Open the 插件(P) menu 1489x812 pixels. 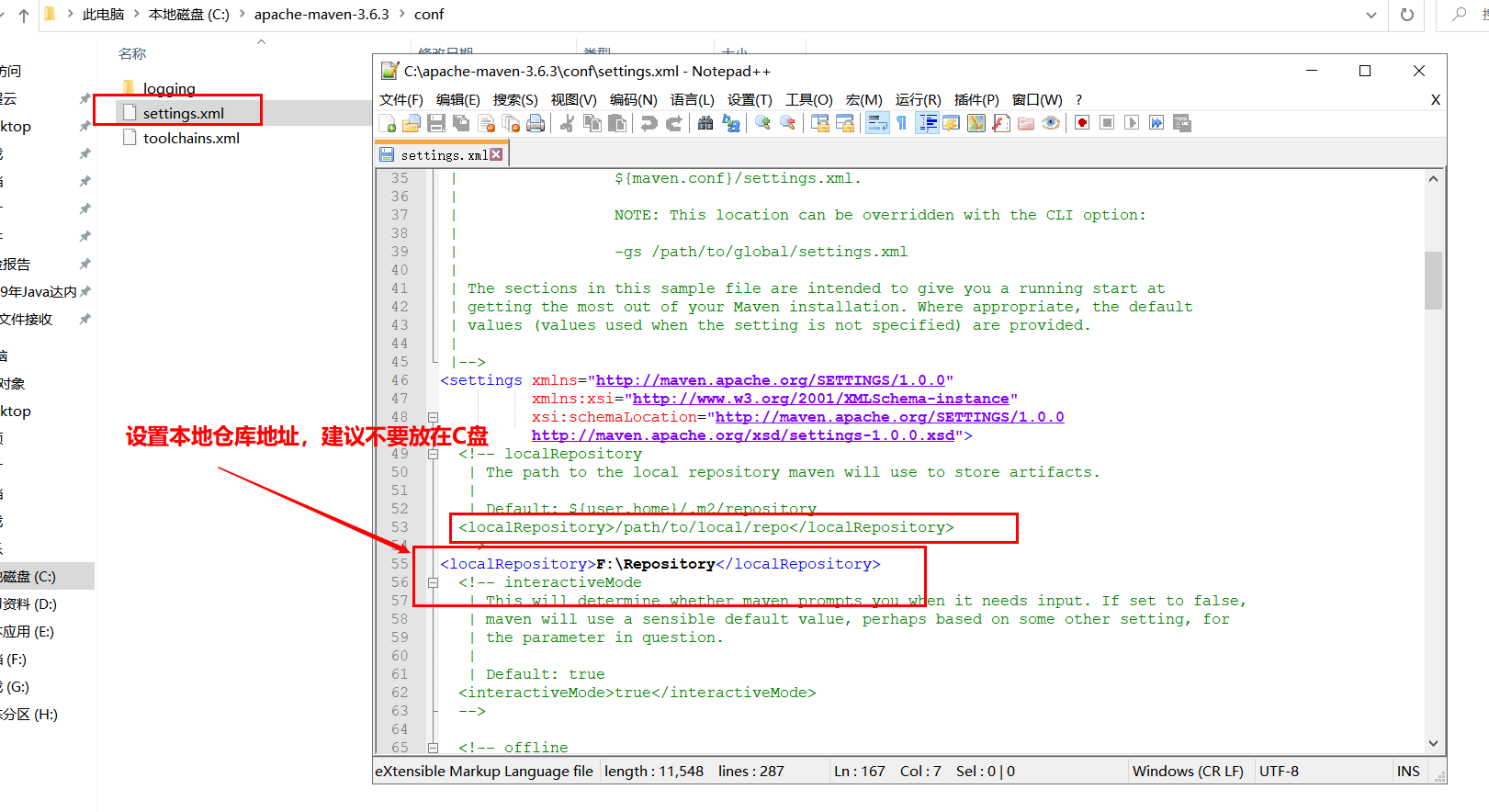pyautogui.click(x=976, y=99)
